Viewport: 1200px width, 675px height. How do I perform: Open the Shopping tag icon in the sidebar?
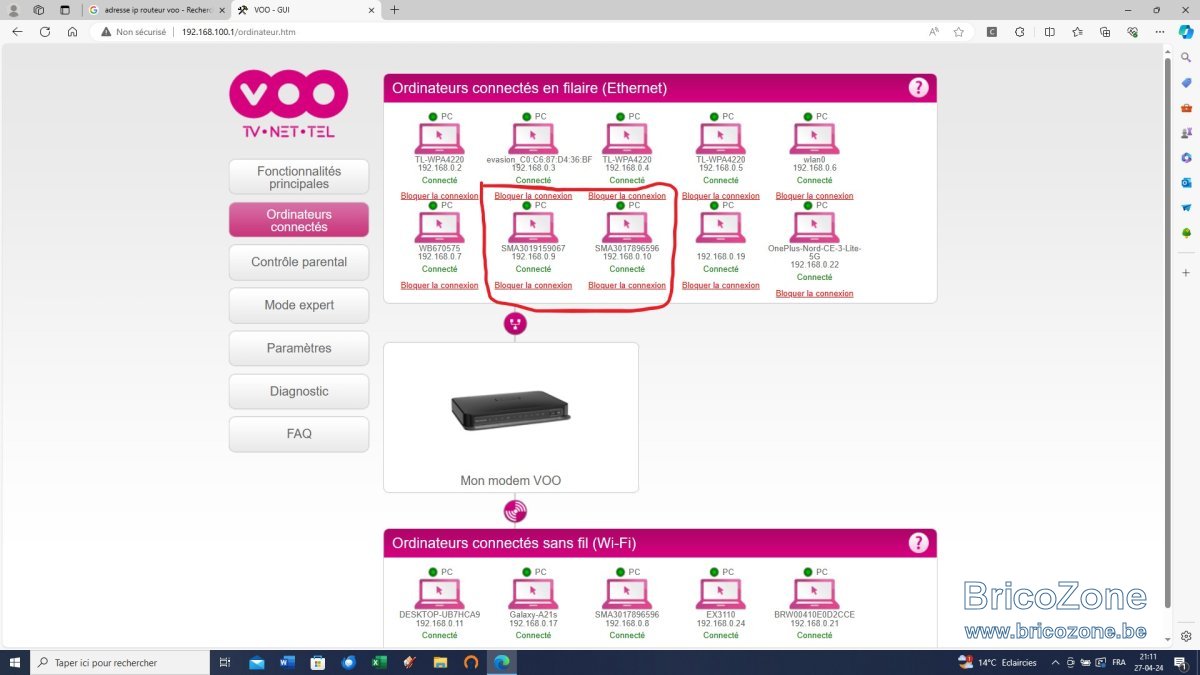(1186, 83)
